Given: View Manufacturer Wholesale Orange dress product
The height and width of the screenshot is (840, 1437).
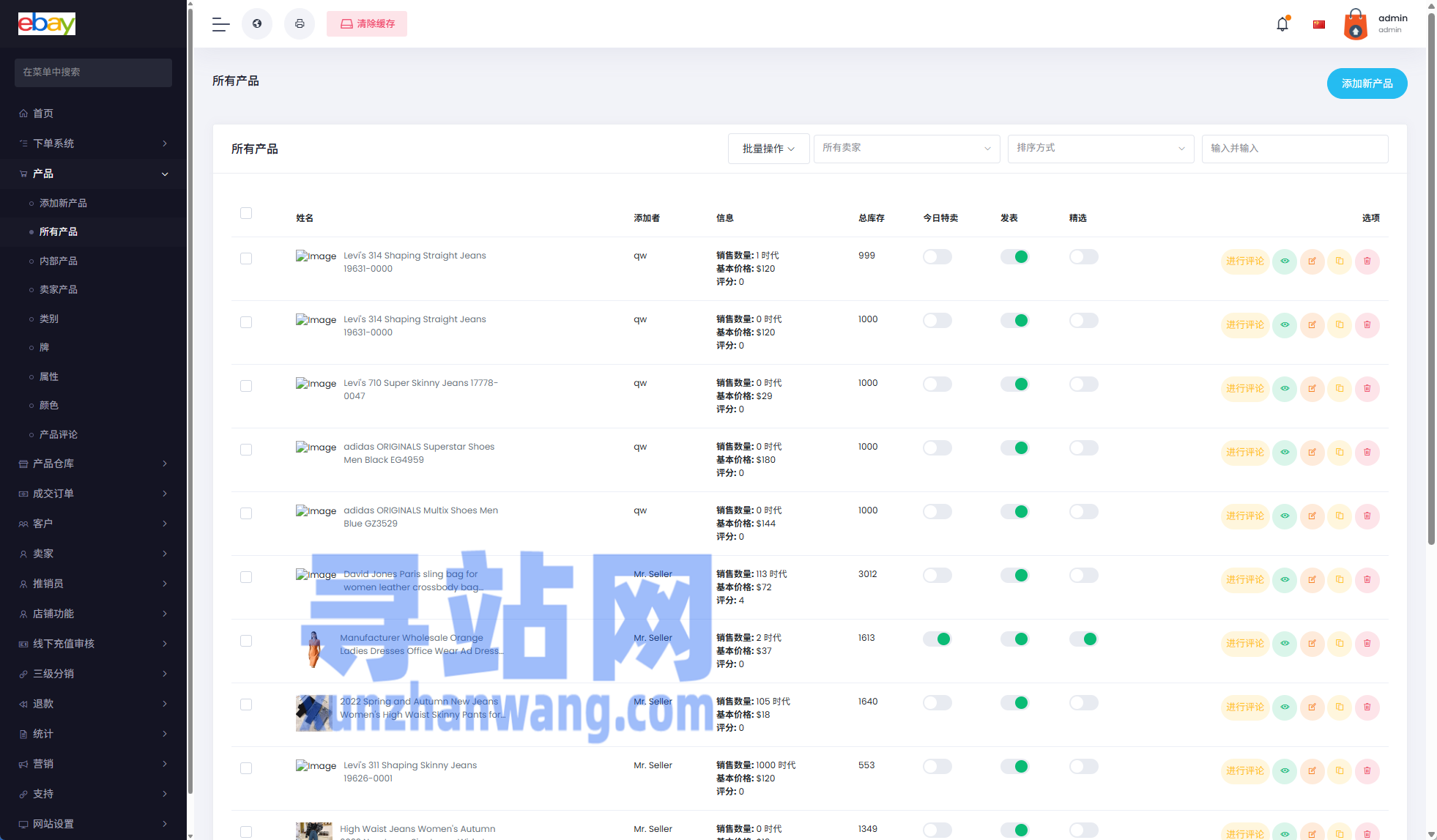Looking at the screenshot, I should [1285, 644].
